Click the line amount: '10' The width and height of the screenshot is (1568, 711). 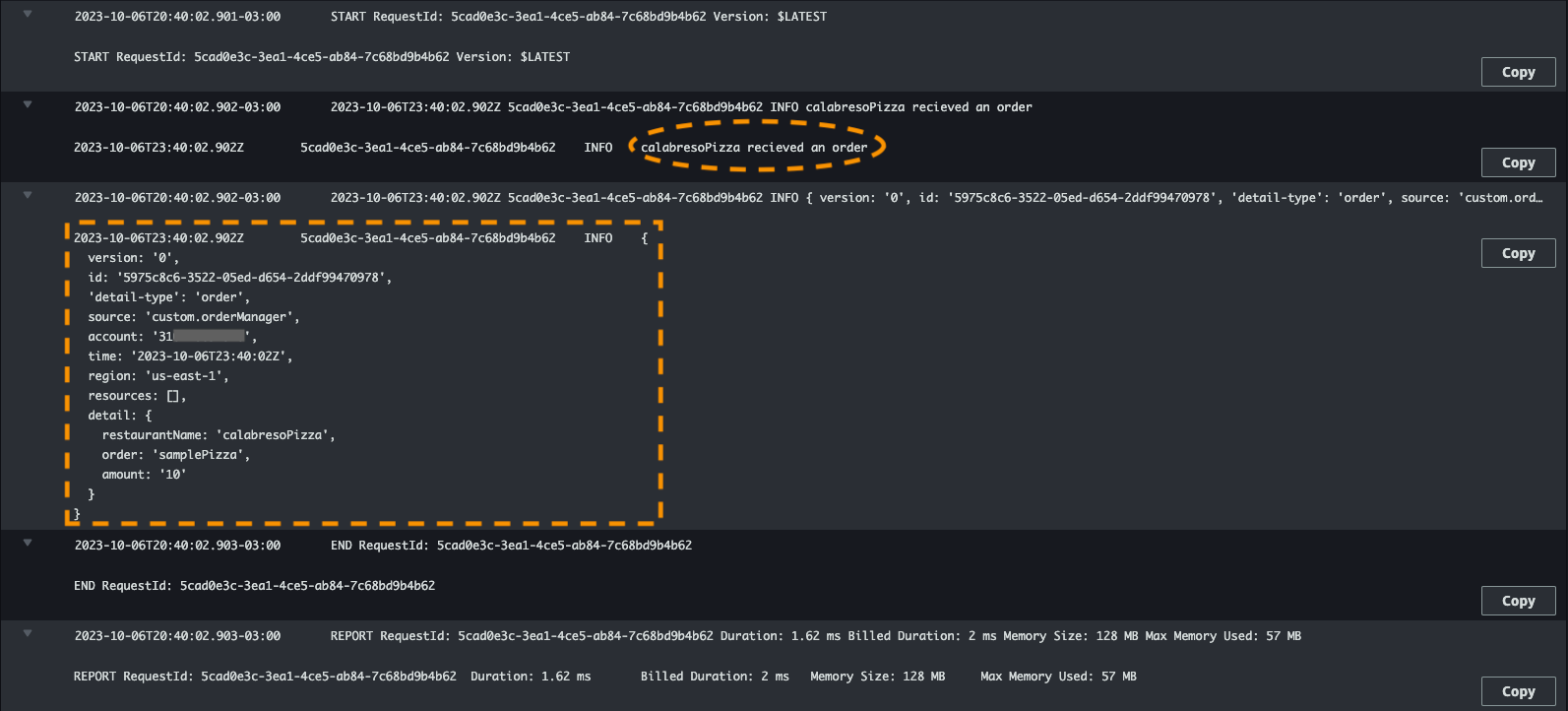(x=144, y=475)
